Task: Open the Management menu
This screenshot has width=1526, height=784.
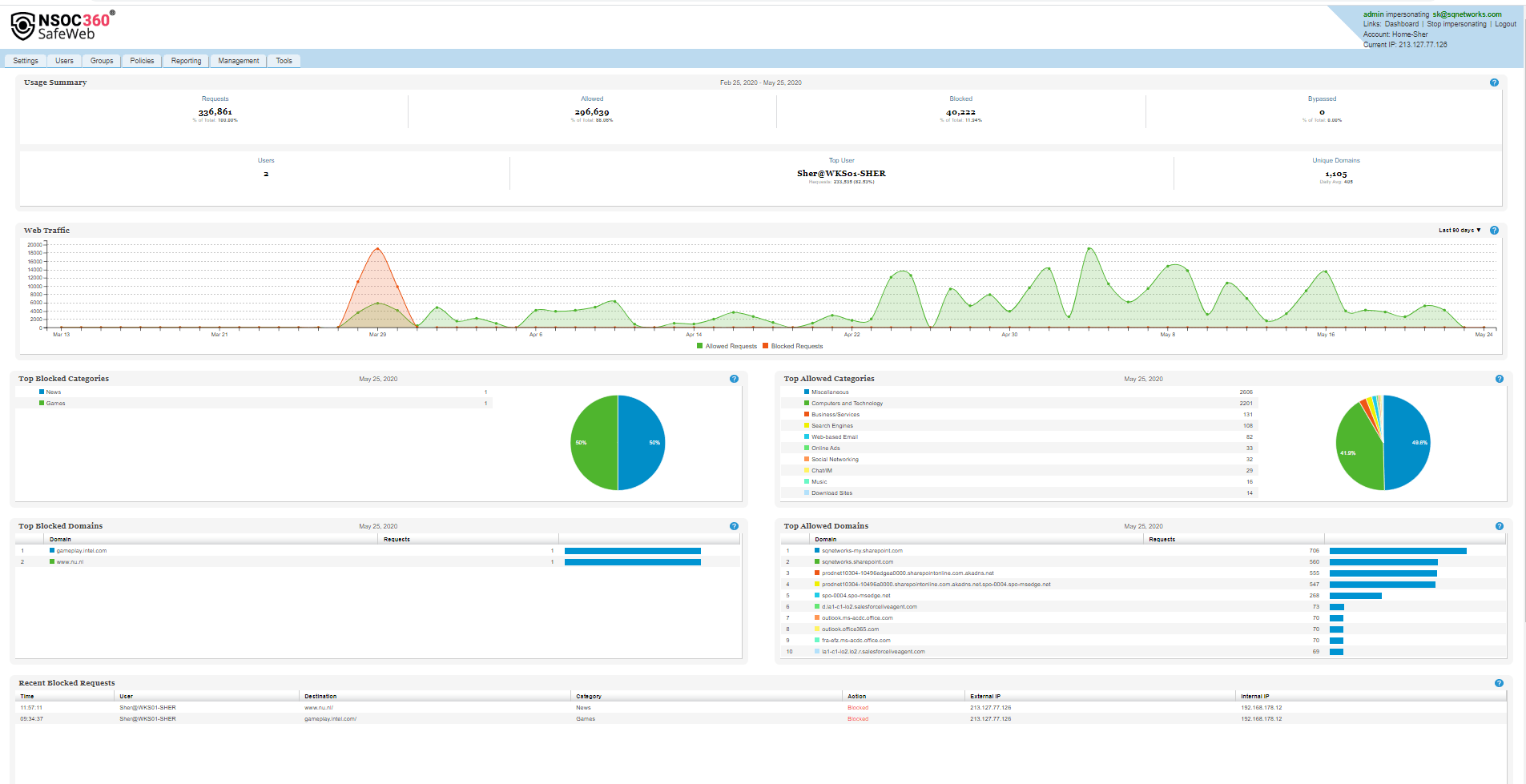Action: 239,61
